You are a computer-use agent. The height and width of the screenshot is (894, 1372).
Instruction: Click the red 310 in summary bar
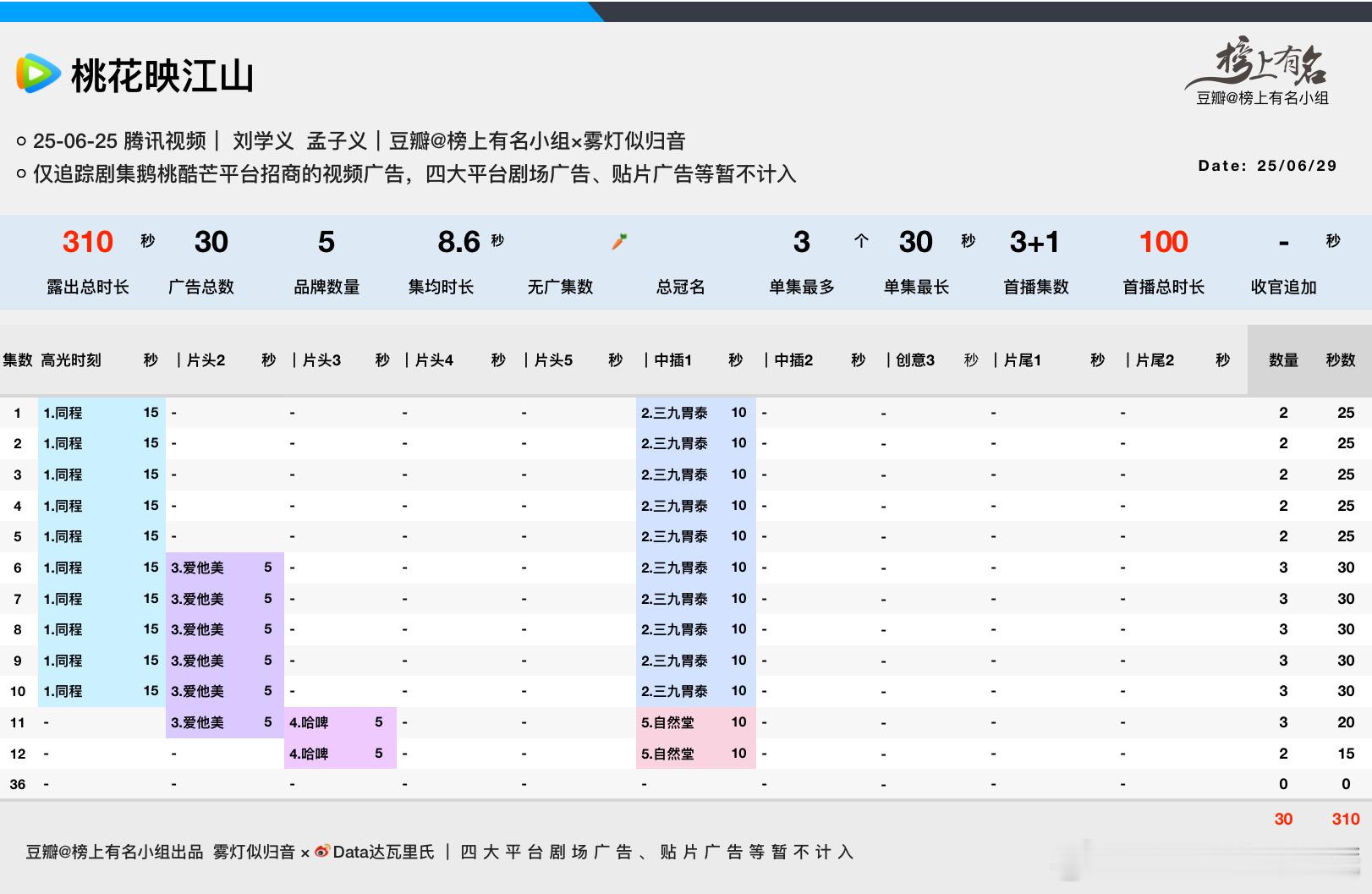[x=87, y=242]
